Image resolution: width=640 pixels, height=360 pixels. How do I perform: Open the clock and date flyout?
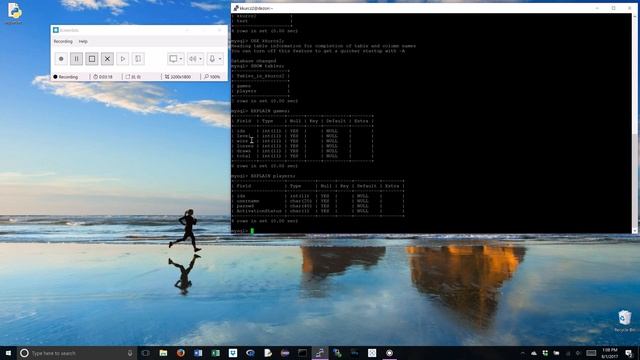click(610, 353)
